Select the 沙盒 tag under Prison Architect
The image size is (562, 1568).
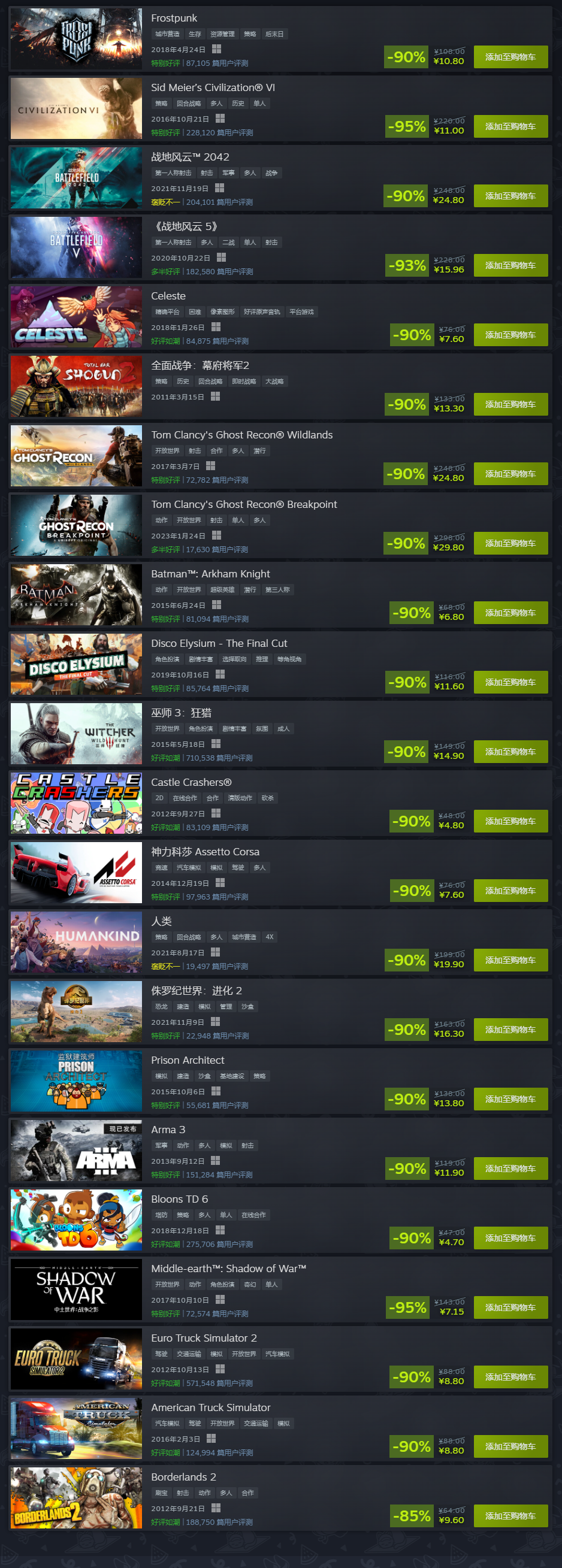[x=204, y=1076]
